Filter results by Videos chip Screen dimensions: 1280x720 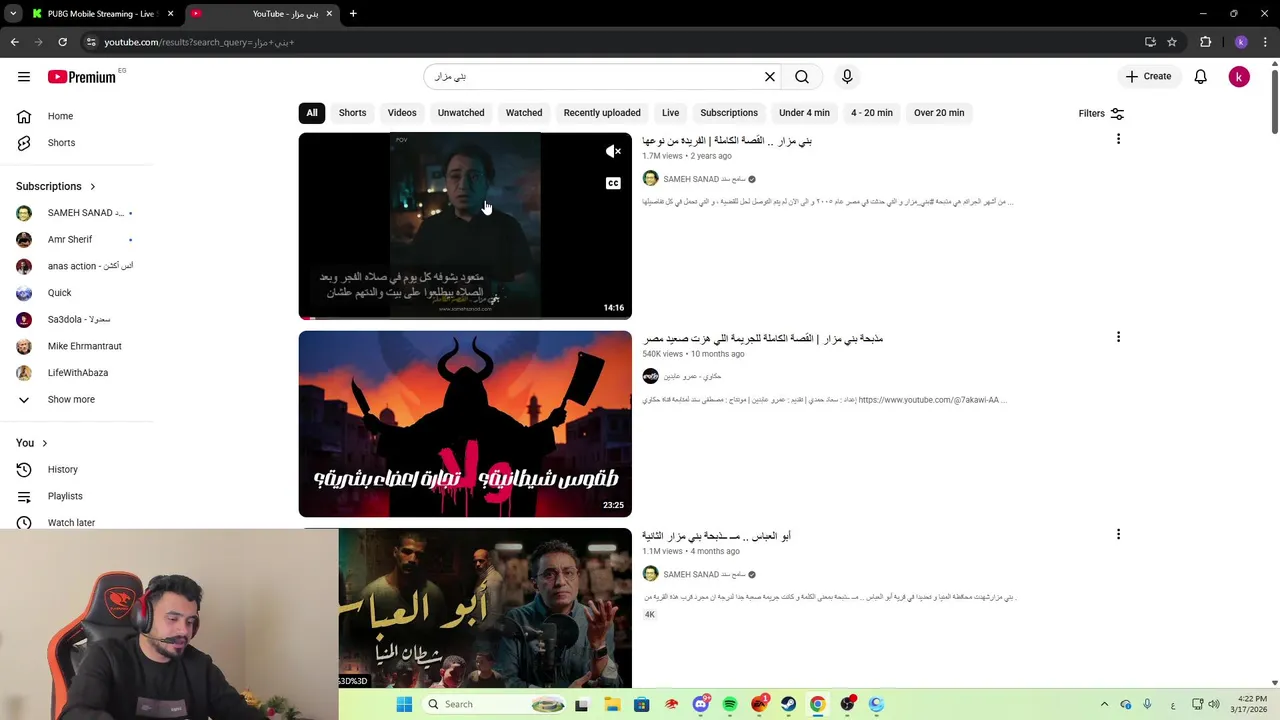(x=402, y=113)
